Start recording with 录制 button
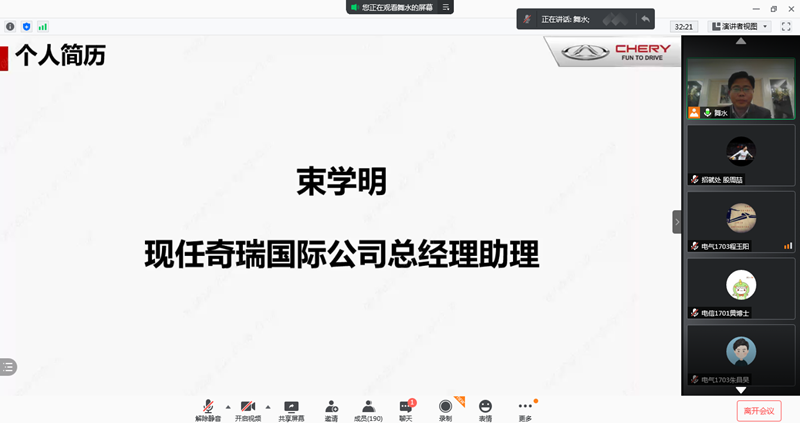The width and height of the screenshot is (800, 423). click(445, 408)
